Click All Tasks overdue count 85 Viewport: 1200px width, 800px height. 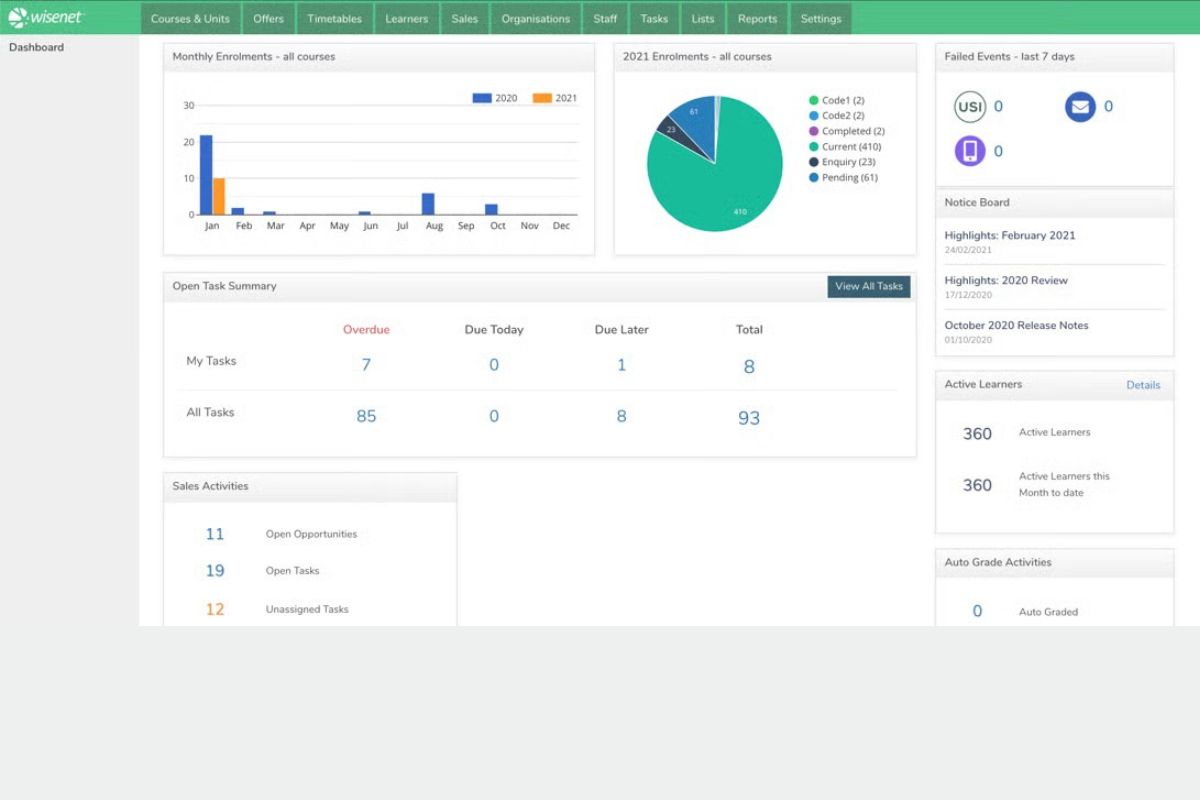[366, 416]
